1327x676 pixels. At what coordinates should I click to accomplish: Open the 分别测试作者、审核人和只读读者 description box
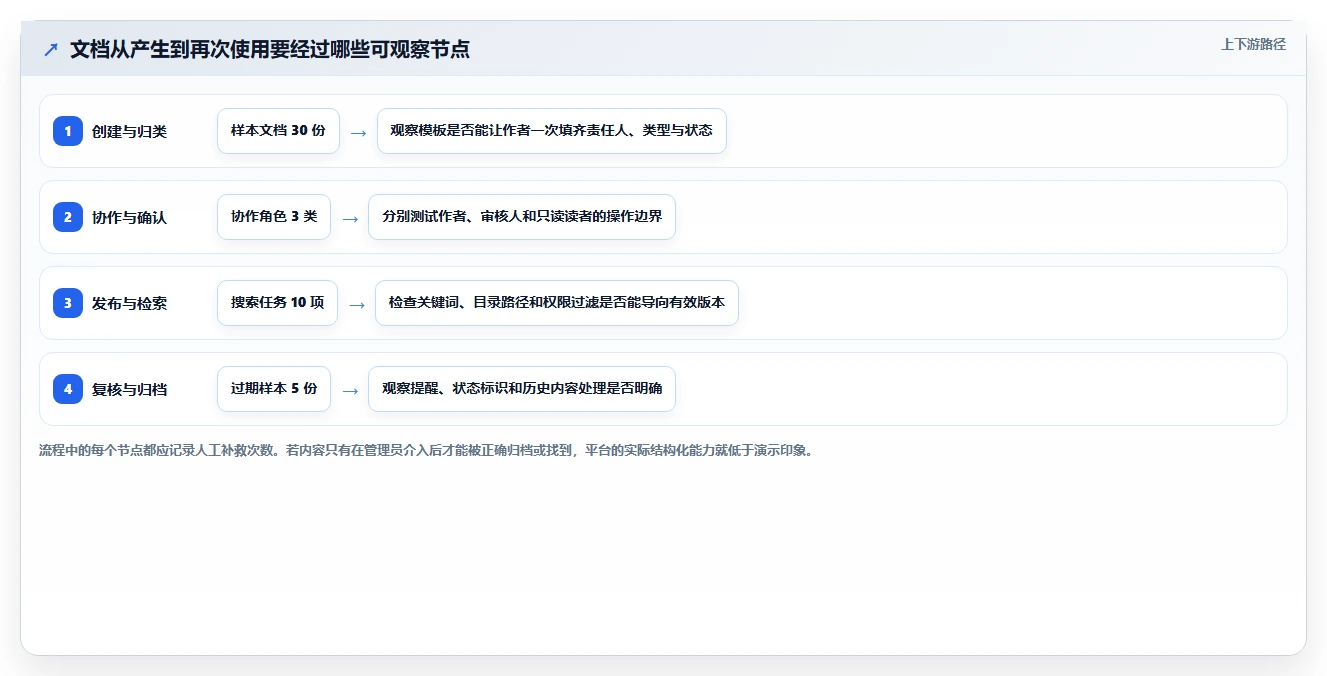point(522,217)
